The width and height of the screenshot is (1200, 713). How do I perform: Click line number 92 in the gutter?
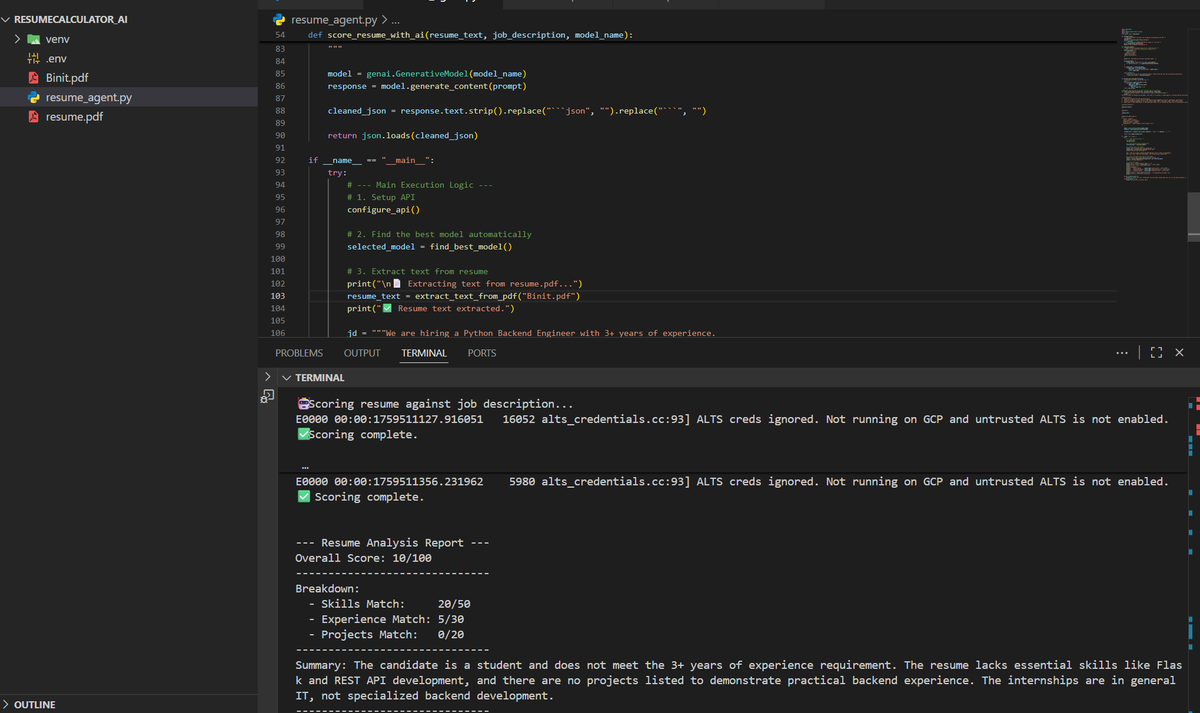tap(281, 160)
